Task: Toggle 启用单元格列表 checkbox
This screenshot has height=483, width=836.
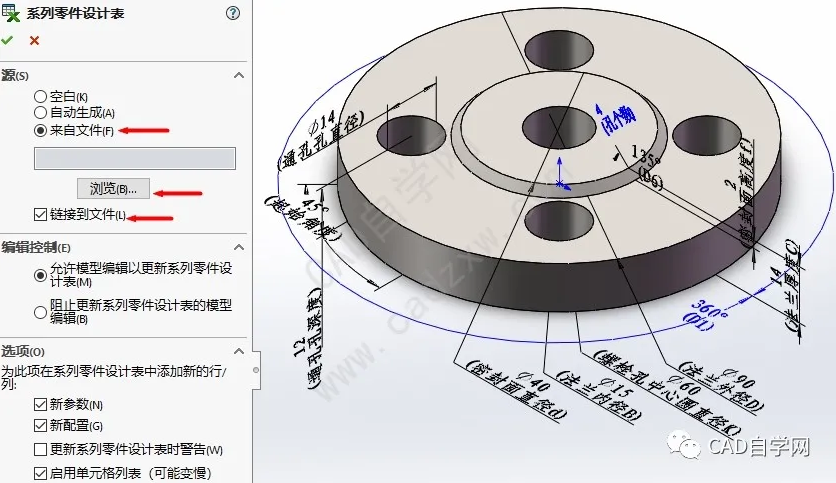Action: click(41, 473)
